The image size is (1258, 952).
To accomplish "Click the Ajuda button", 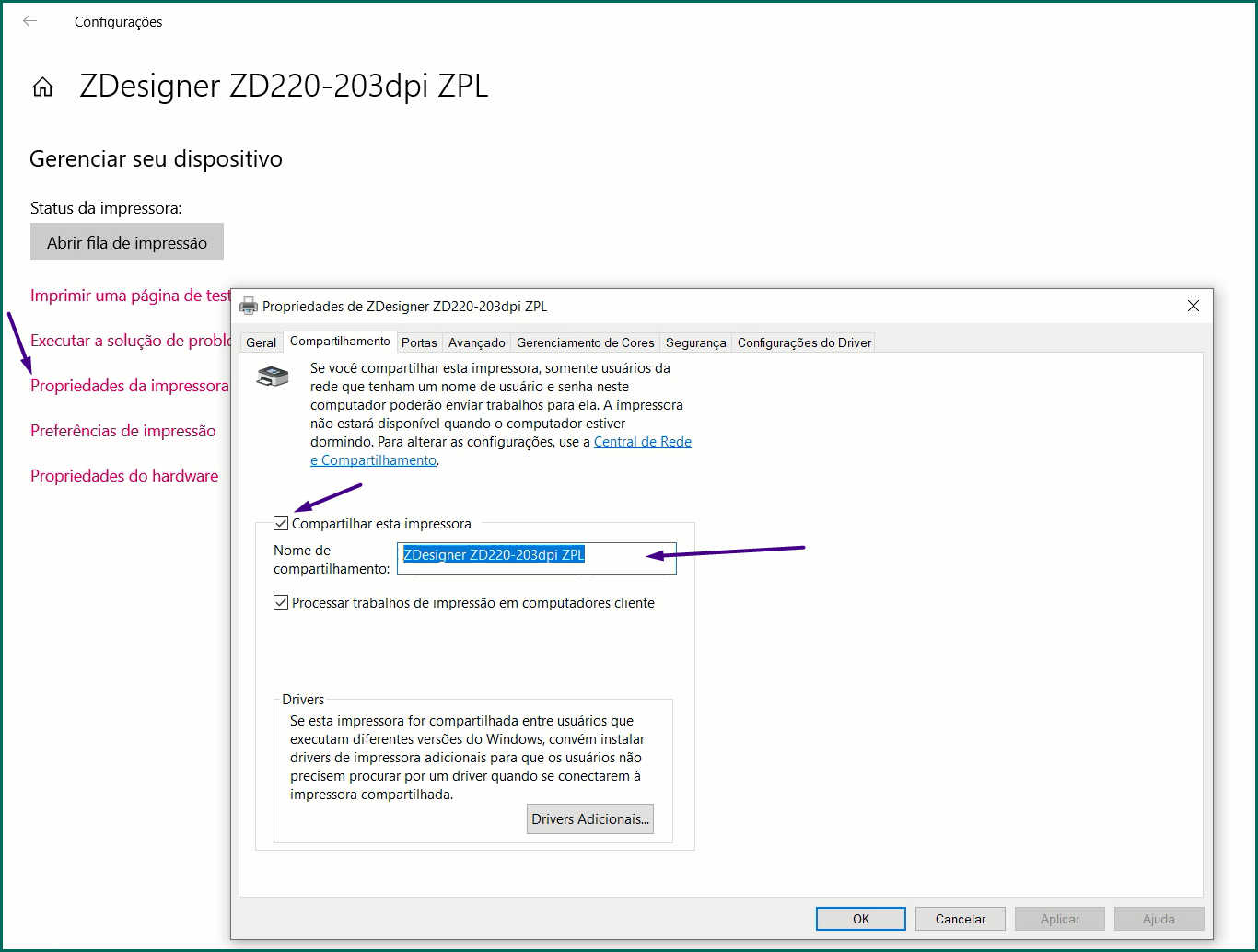I will pyautogui.click(x=1159, y=919).
